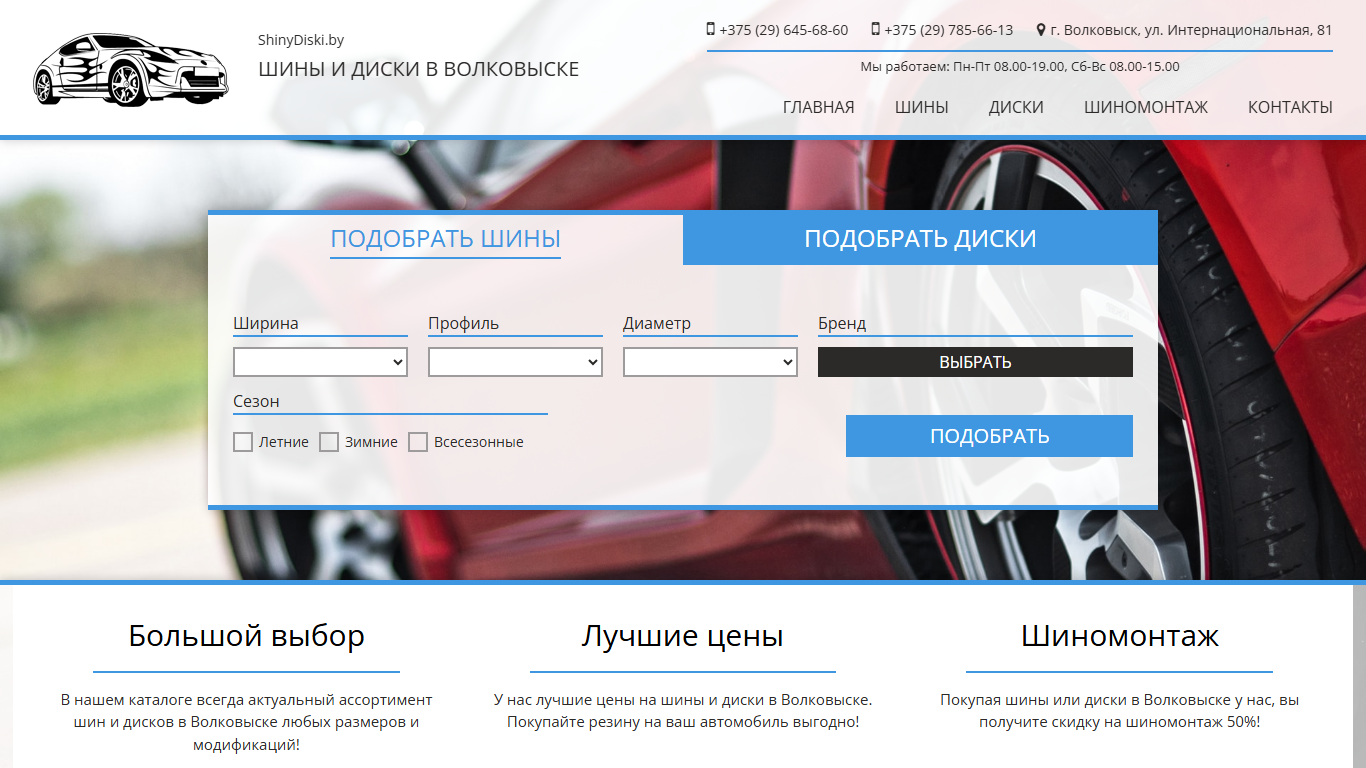Call phone number +375 (29) 785-66-13
1366x768 pixels.
coord(949,30)
